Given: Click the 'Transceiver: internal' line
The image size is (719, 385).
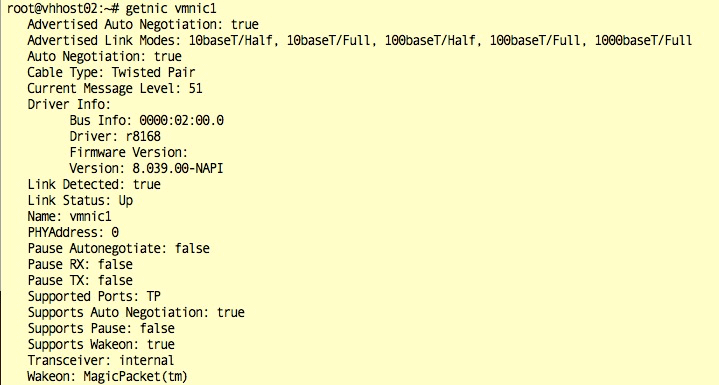Looking at the screenshot, I should [101, 360].
